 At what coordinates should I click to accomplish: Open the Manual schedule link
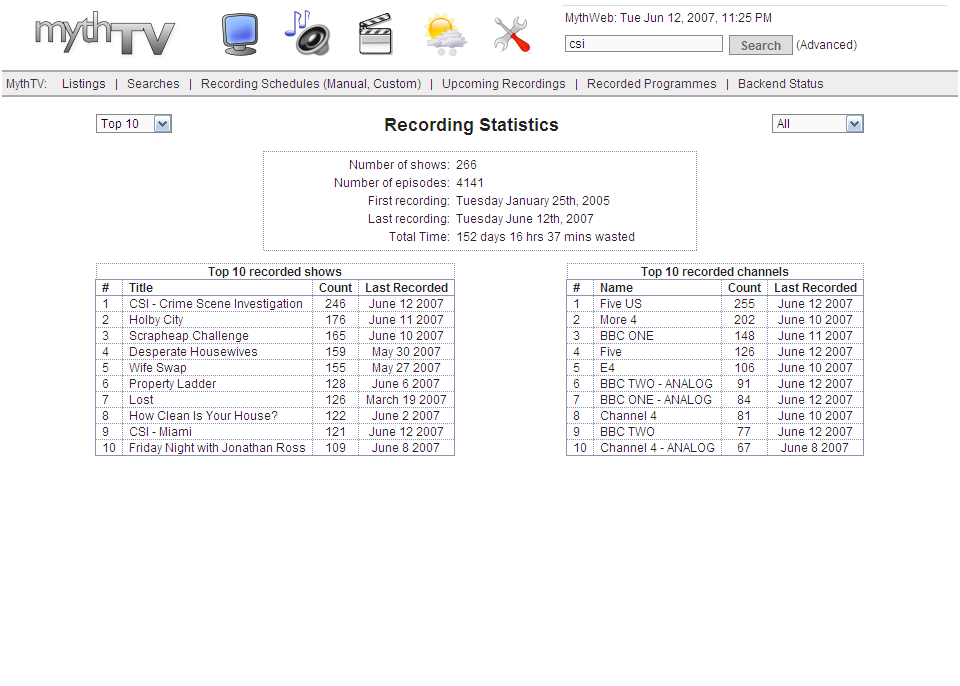click(x=347, y=84)
